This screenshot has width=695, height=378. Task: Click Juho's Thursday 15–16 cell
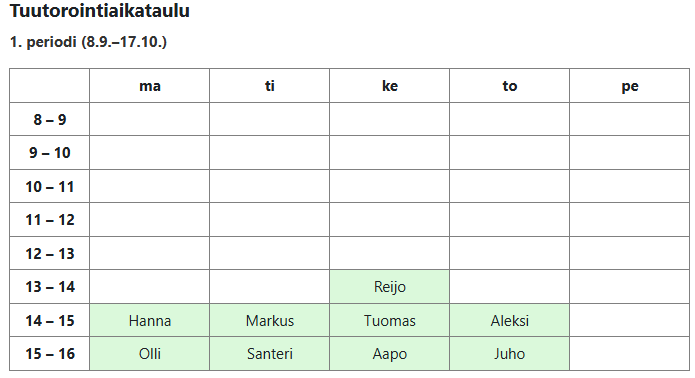tap(509, 354)
